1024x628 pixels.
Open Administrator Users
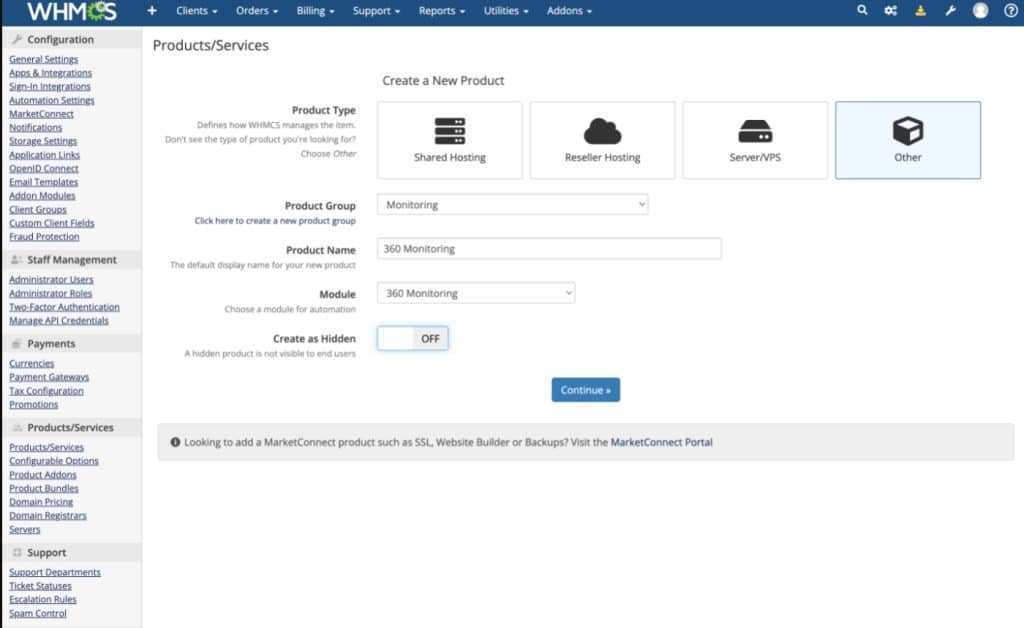pos(52,279)
